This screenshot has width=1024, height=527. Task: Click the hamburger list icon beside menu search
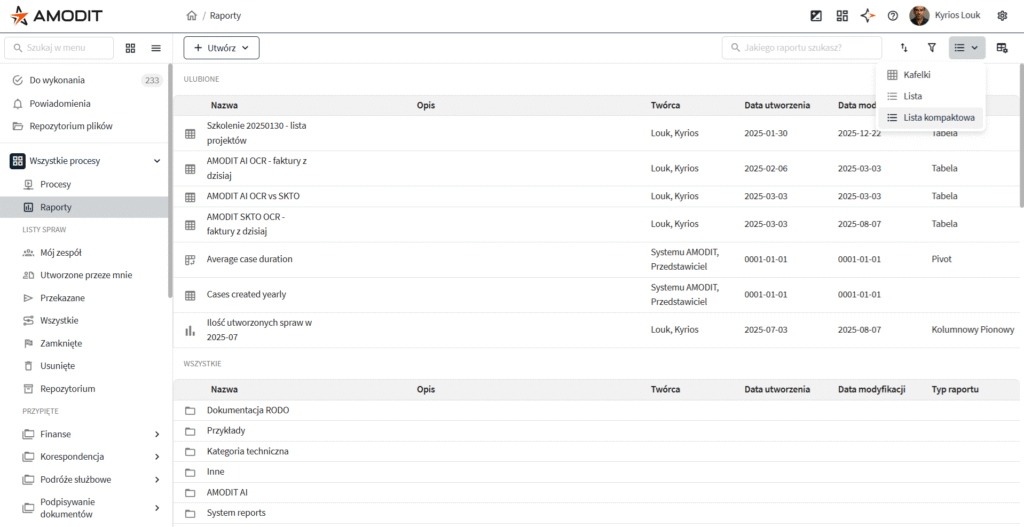click(x=156, y=48)
